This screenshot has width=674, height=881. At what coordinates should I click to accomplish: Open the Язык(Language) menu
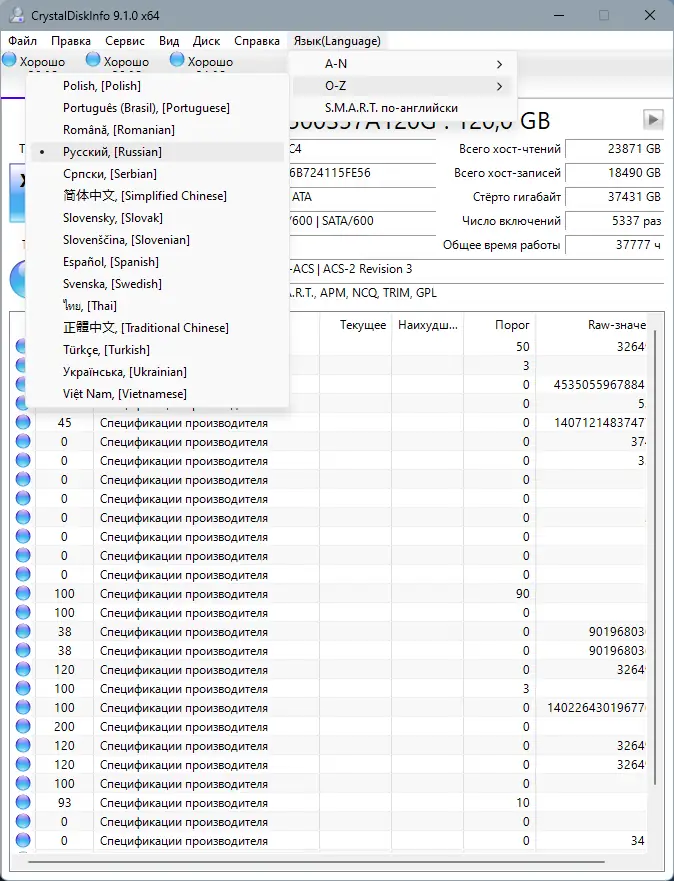point(336,41)
